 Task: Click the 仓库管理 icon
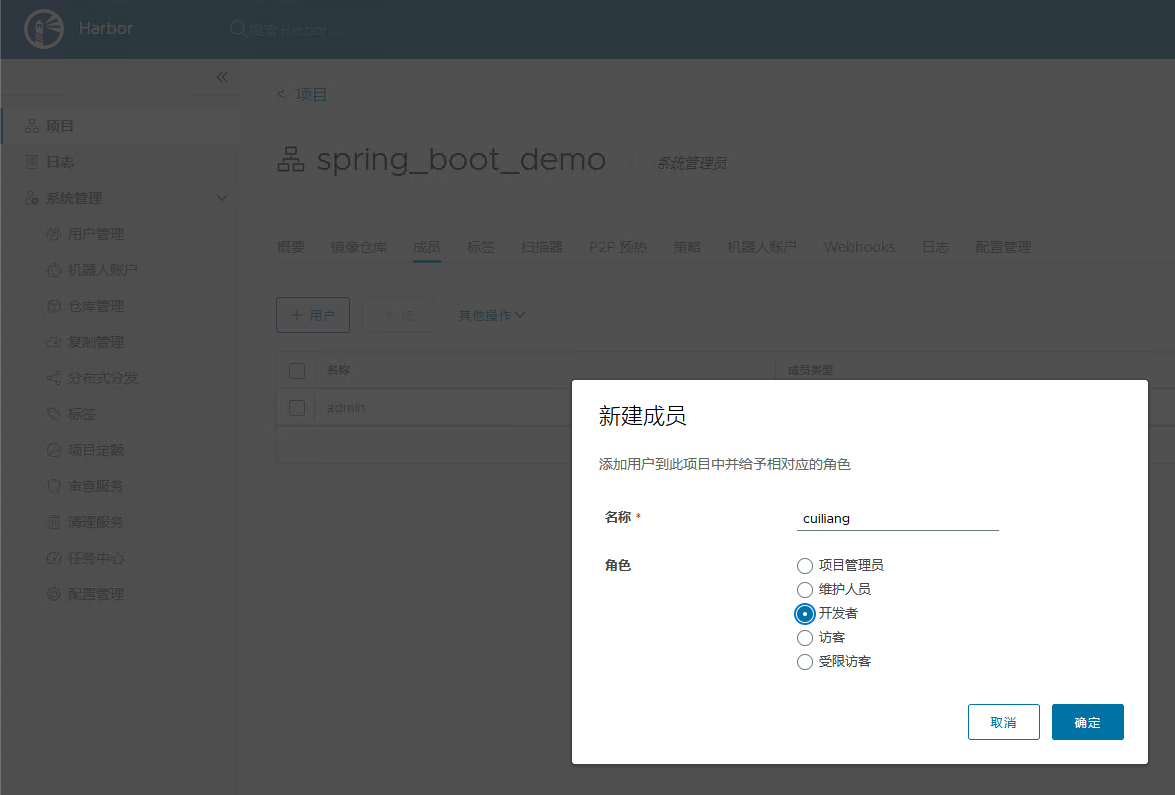pos(54,306)
